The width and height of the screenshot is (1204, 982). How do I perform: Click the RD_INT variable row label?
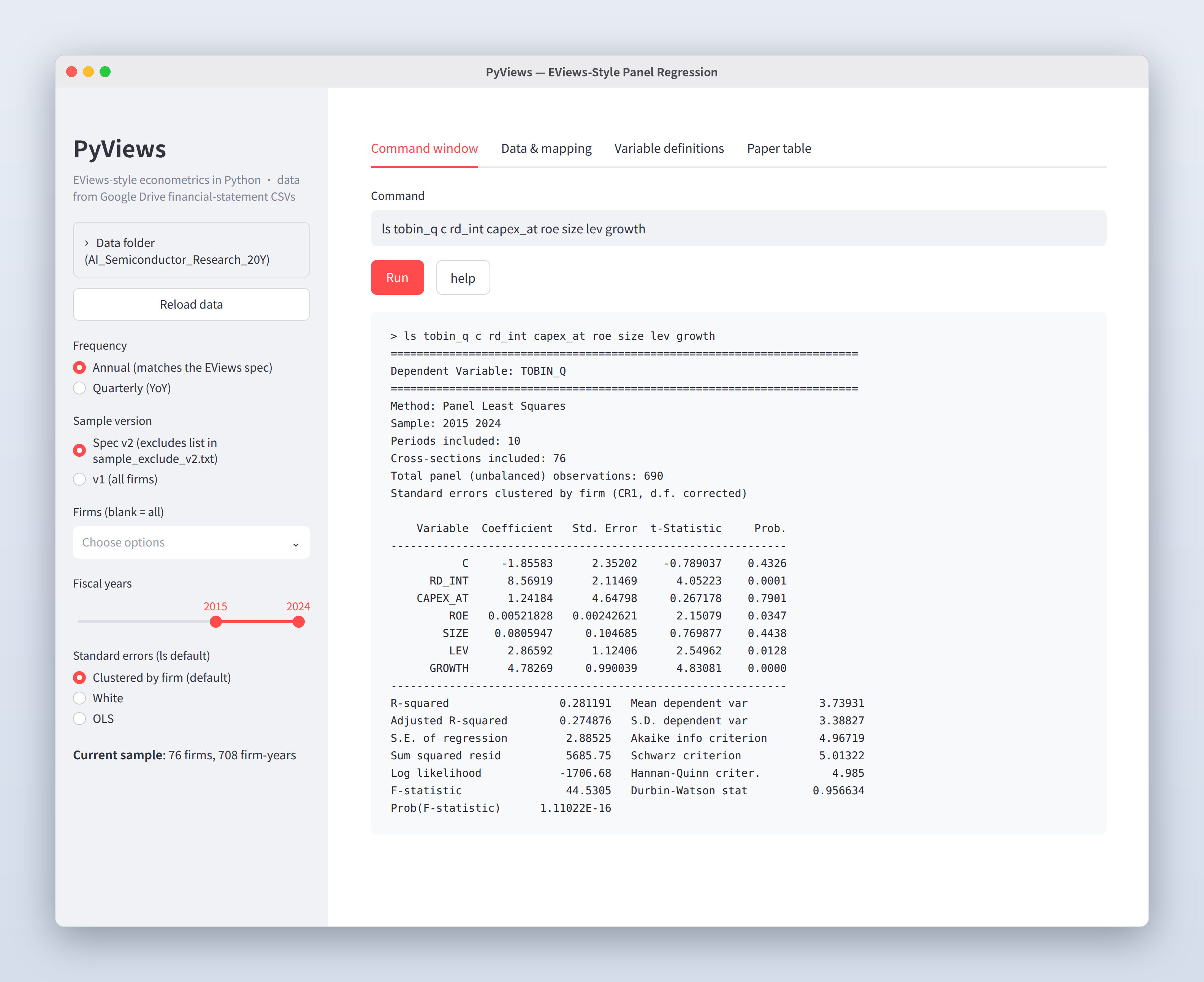pos(449,581)
